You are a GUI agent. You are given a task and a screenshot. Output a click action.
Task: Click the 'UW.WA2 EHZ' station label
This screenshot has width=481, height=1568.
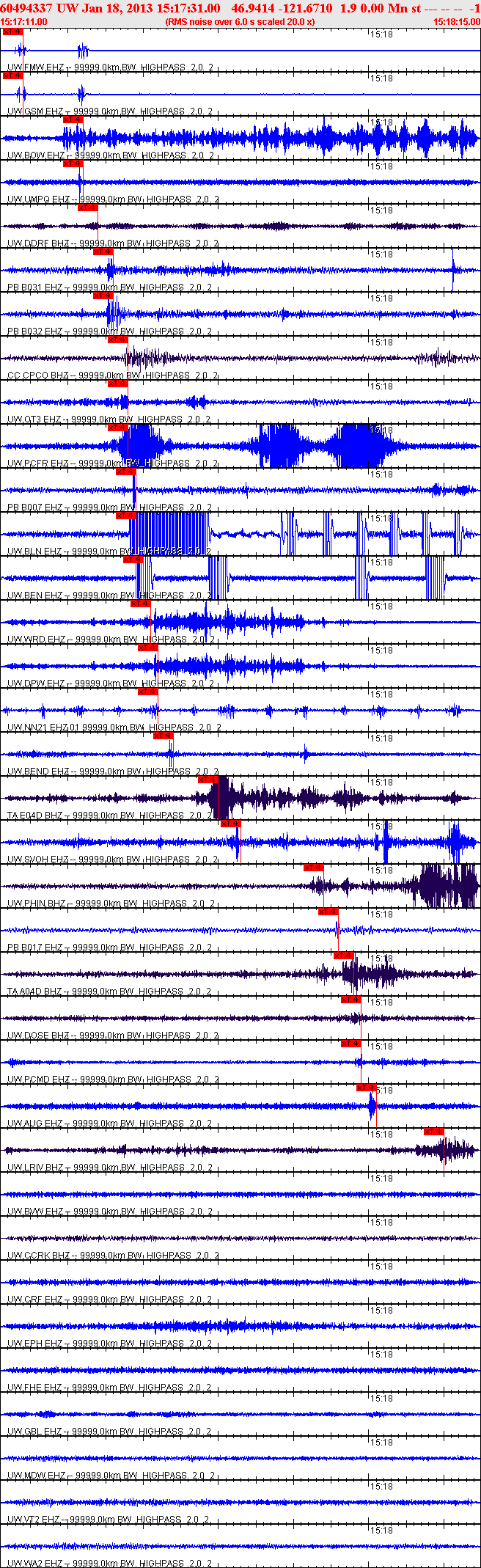(x=35, y=1564)
